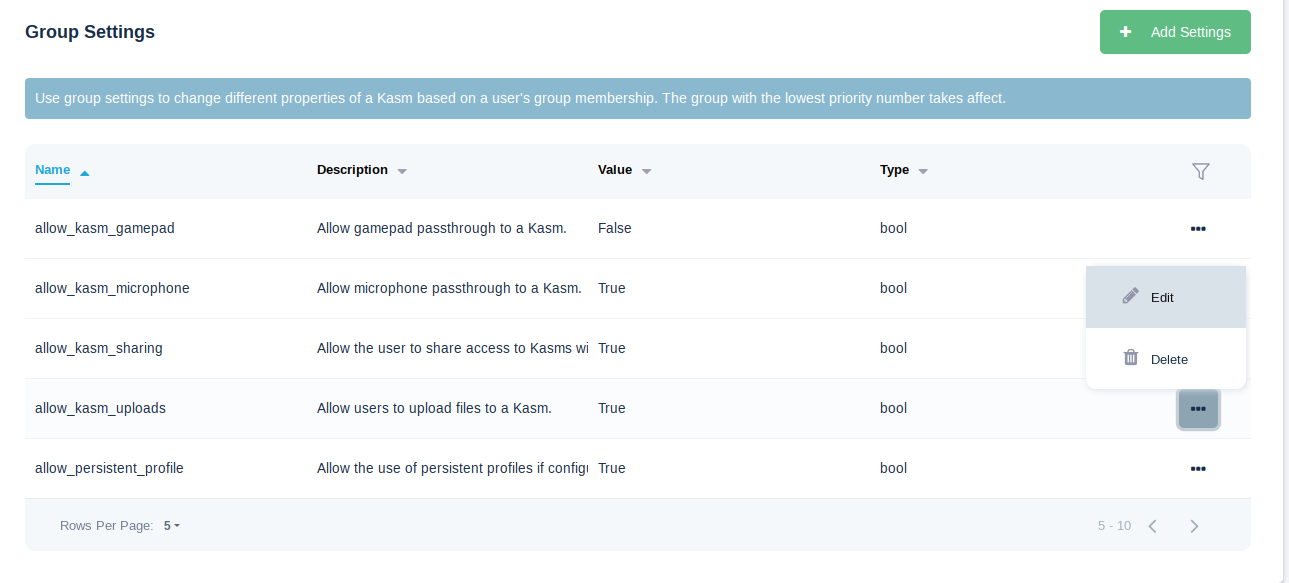Open the filter icon in table header
The width and height of the screenshot is (1289, 583).
1201,171
